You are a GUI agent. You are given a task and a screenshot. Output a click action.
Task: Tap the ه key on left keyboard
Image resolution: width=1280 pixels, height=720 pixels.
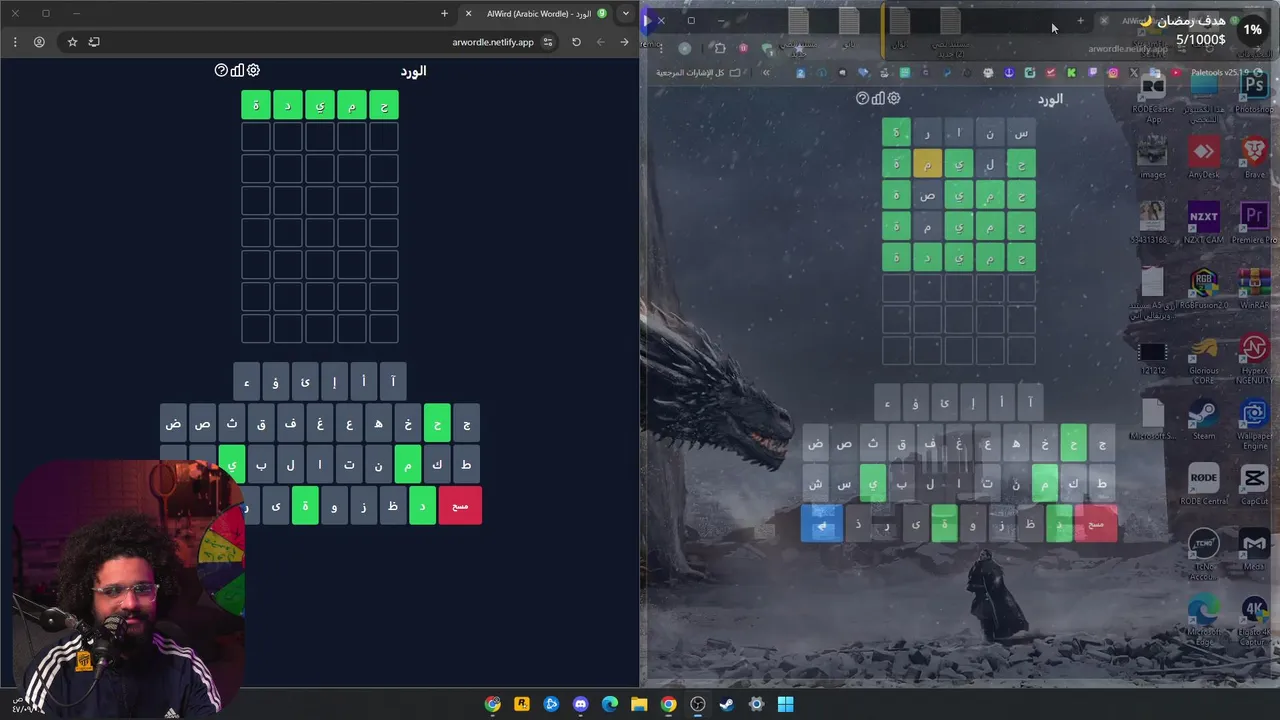(x=378, y=424)
